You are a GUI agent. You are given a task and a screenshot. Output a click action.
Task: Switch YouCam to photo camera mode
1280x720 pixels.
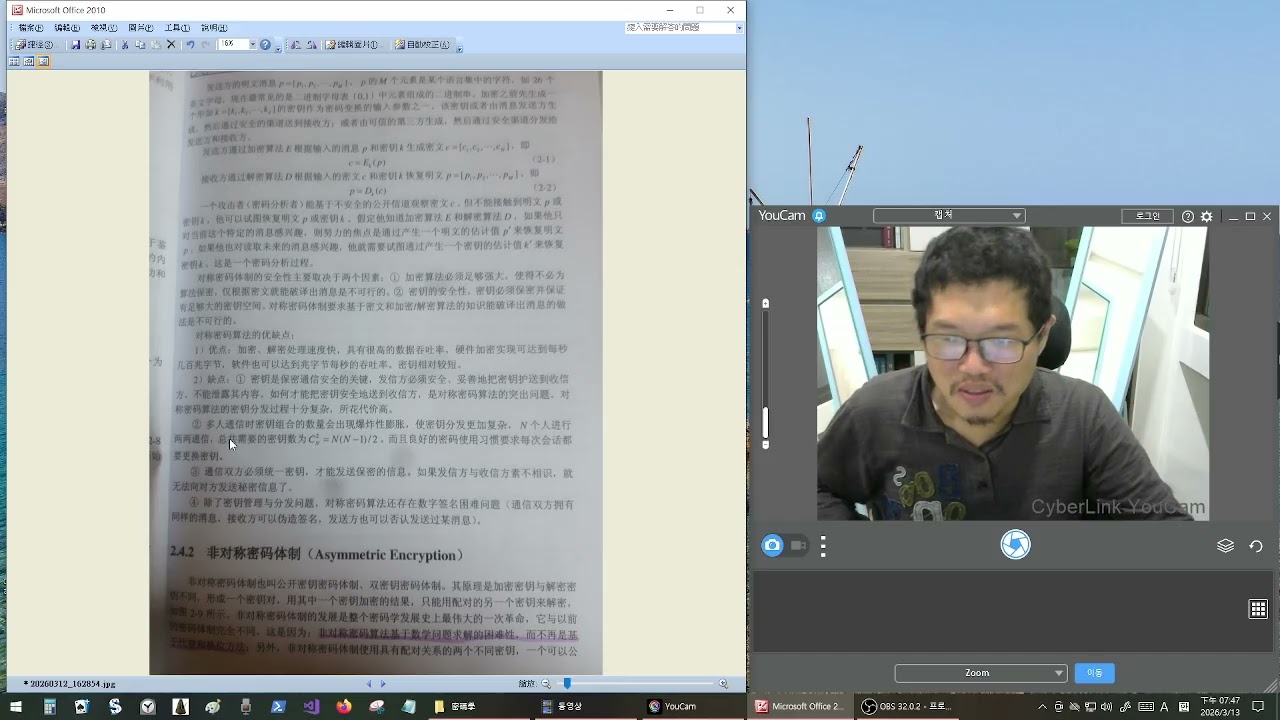click(772, 545)
